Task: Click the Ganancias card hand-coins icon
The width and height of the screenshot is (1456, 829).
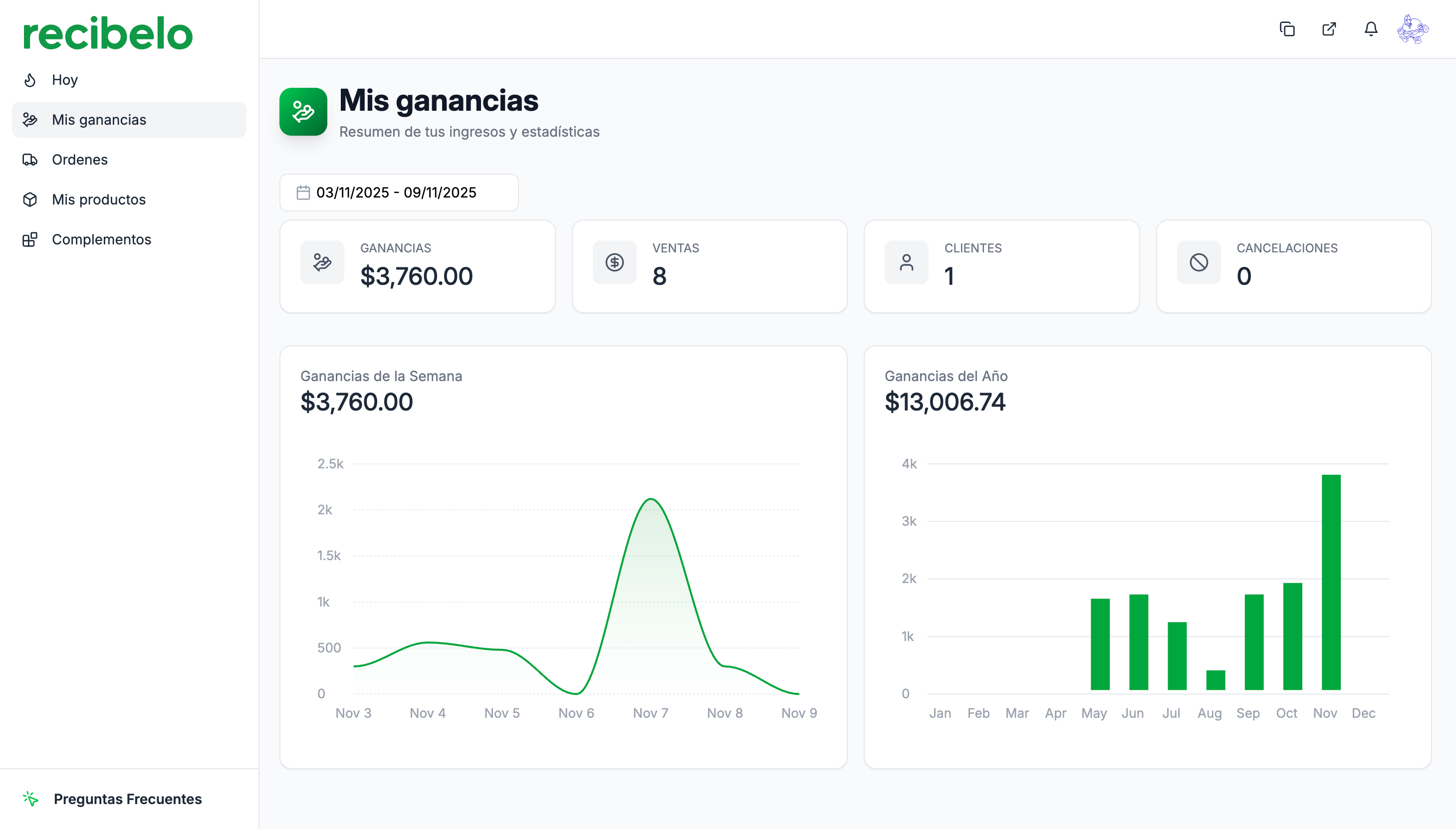Action: 322,262
